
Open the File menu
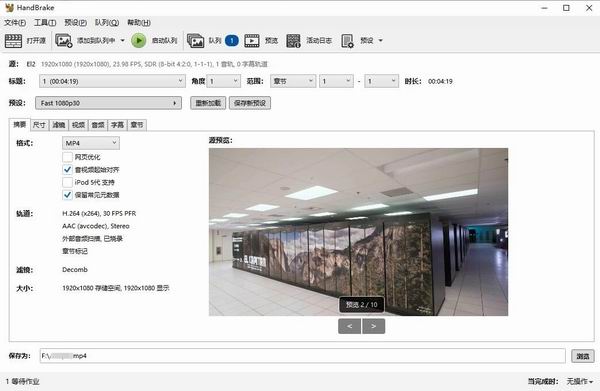click(x=15, y=23)
